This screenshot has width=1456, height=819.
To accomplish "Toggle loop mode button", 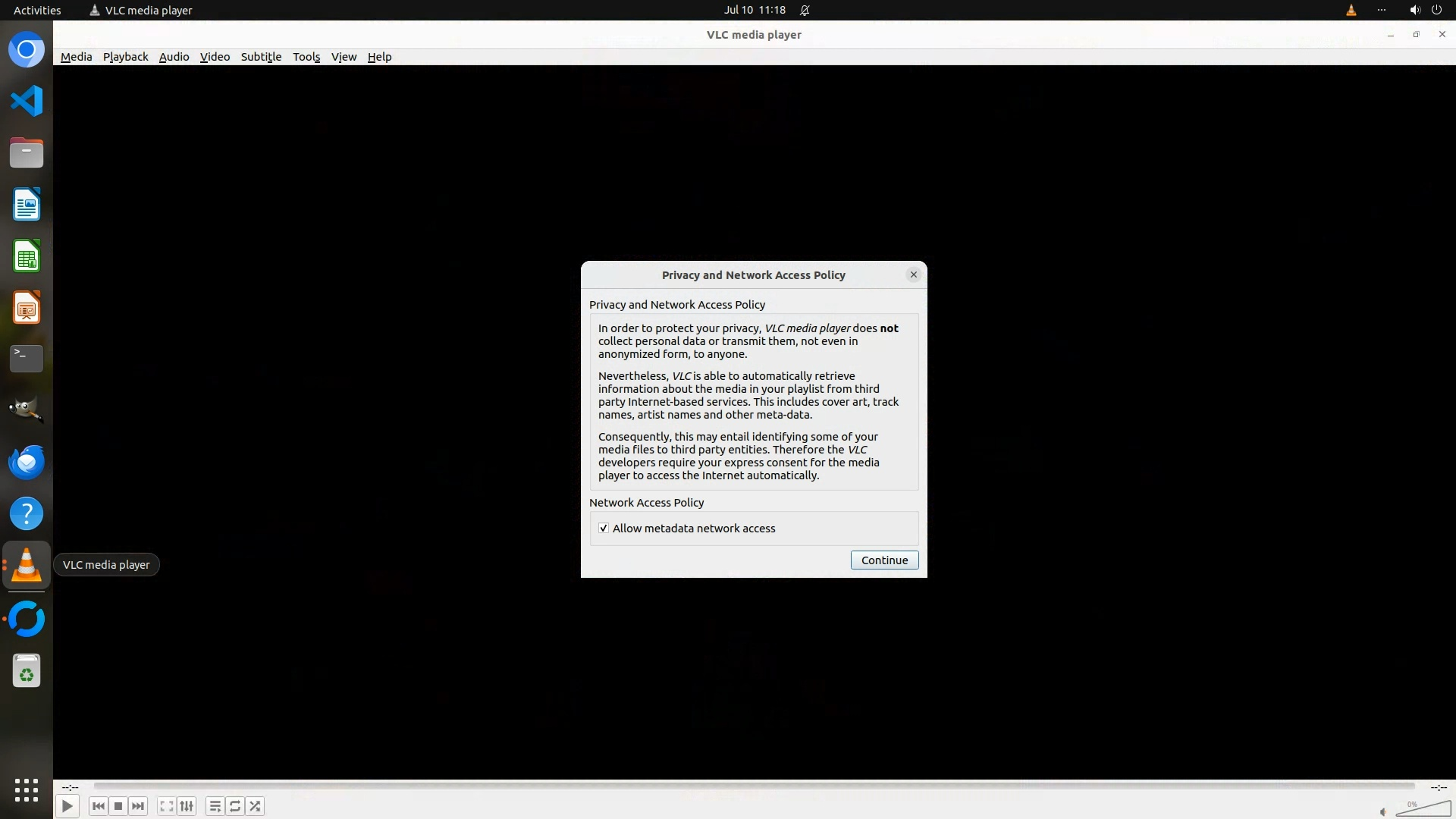I will (x=235, y=806).
